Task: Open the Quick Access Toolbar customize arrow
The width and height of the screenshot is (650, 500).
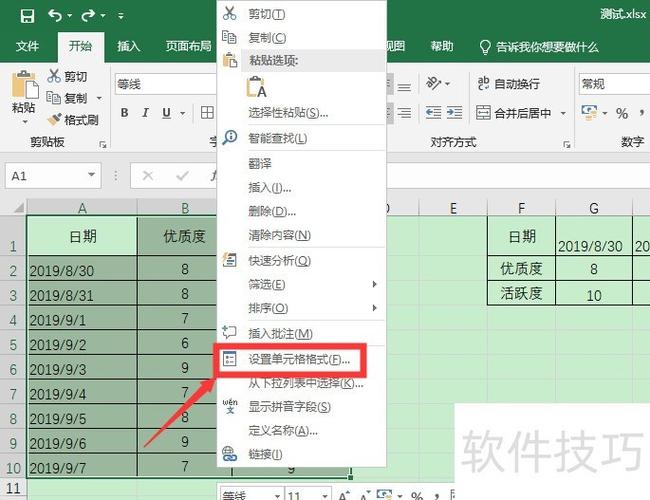Action: [x=121, y=16]
